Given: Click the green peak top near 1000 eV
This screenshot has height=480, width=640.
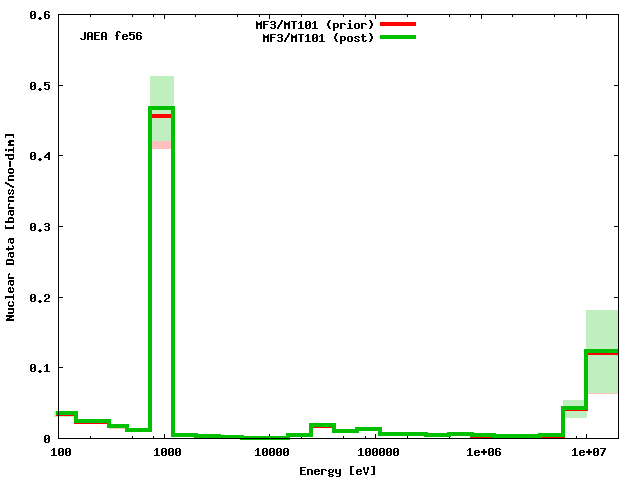Looking at the screenshot, I should point(162,108).
